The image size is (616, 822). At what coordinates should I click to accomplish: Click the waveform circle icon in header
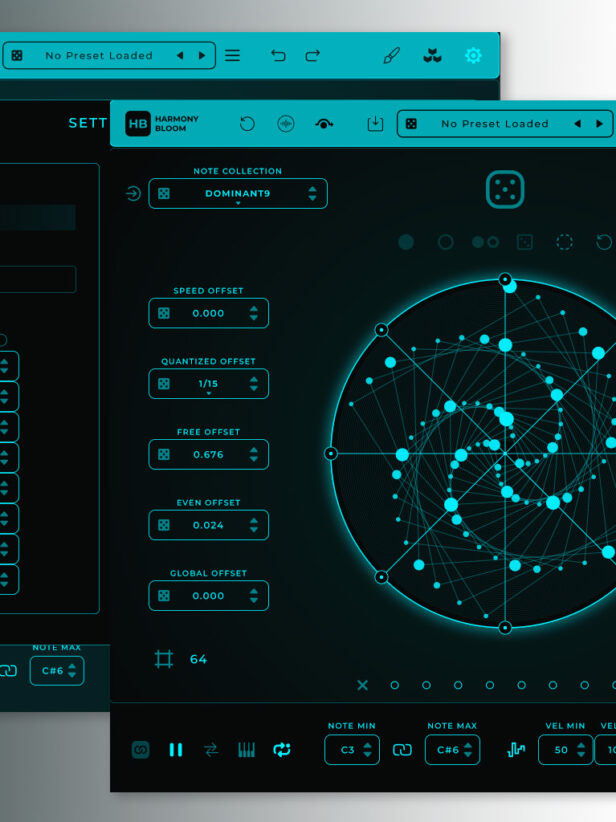tap(285, 124)
